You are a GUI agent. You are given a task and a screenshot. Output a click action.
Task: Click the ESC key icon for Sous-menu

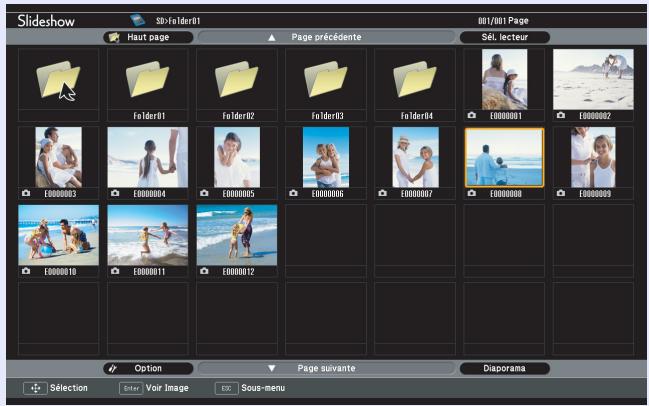coord(226,388)
